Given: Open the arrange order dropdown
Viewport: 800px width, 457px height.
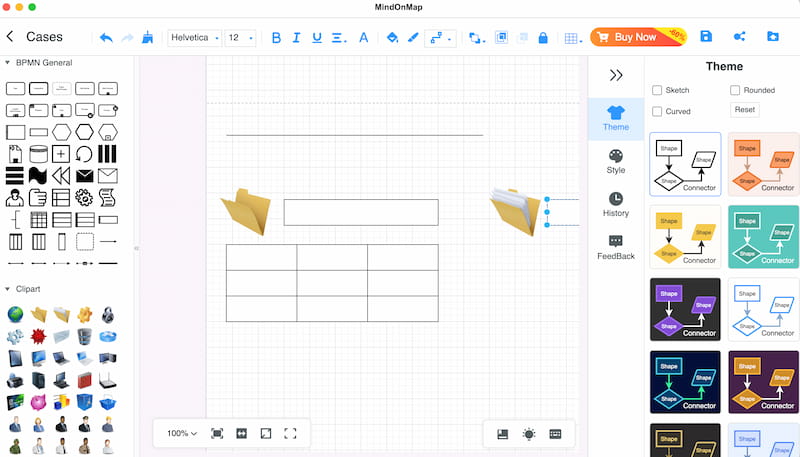Looking at the screenshot, I should (x=477, y=38).
